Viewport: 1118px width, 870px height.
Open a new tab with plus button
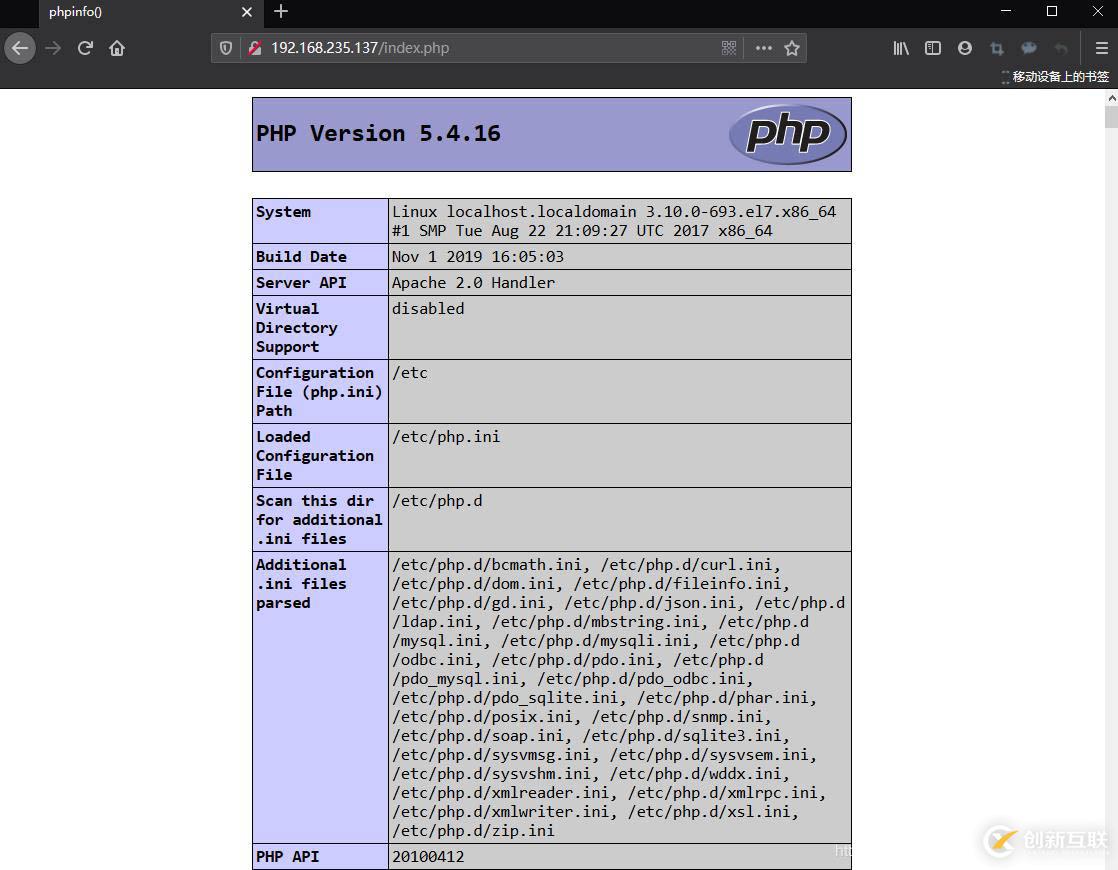281,11
